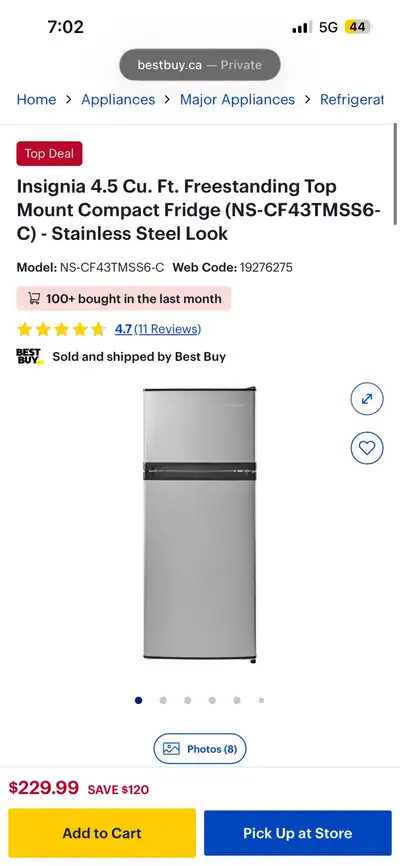Select the third image carousel dot
Image resolution: width=400 pixels, height=866 pixels.
tap(187, 700)
